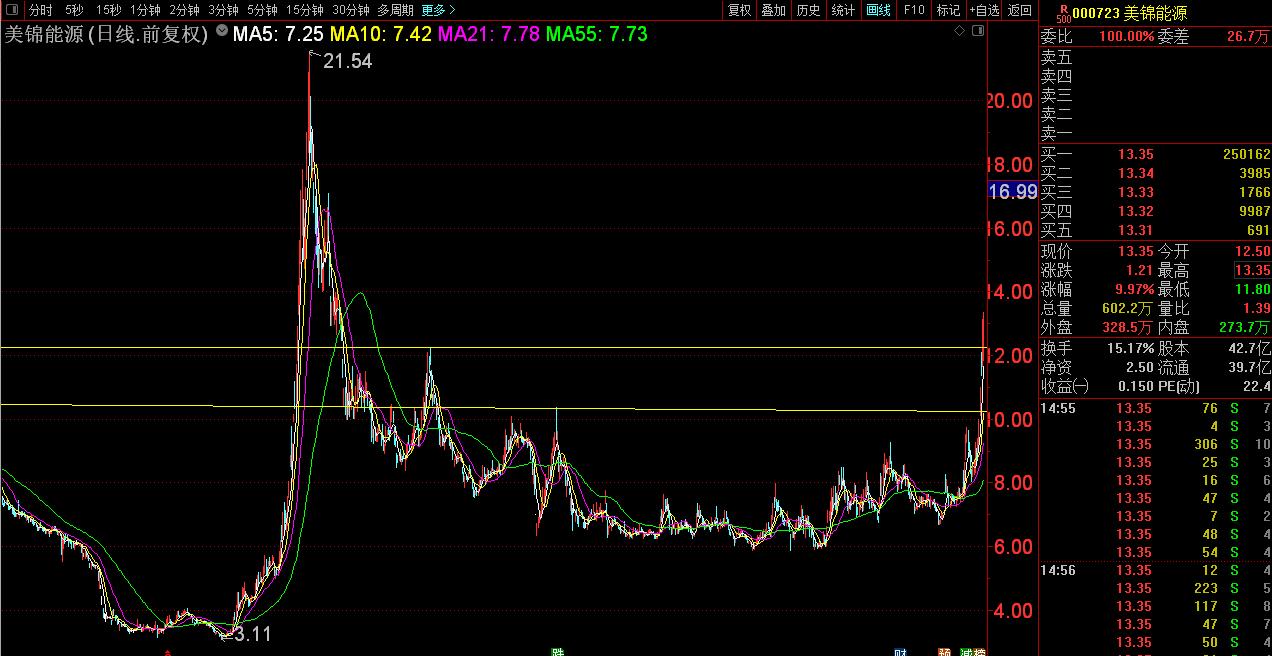The width and height of the screenshot is (1272, 656).
Task: Open F10 company information
Action: click(x=913, y=10)
